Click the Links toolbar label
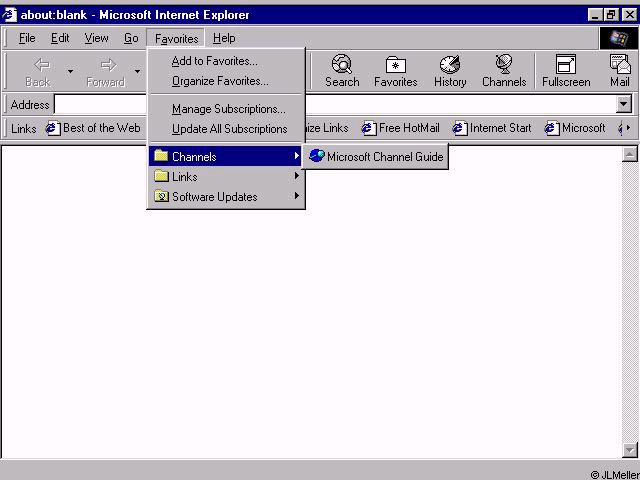 24,129
